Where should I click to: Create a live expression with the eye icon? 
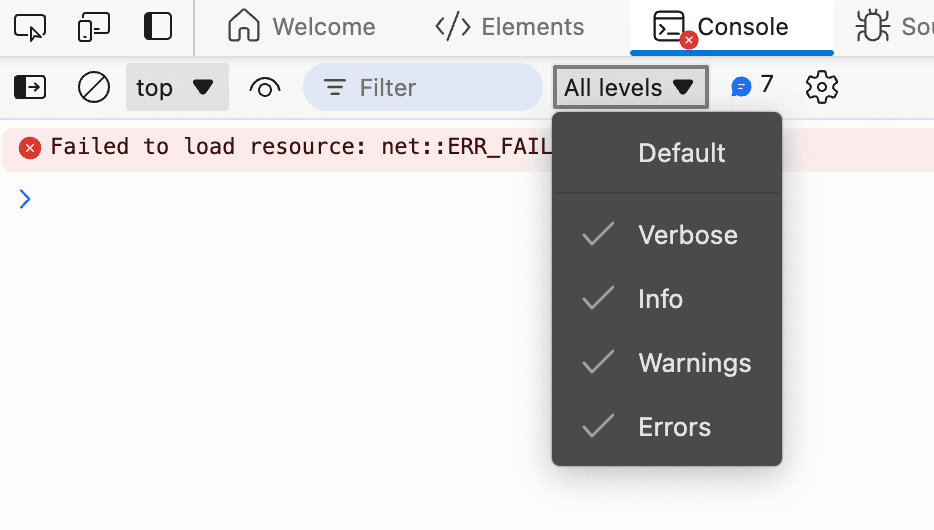[264, 88]
